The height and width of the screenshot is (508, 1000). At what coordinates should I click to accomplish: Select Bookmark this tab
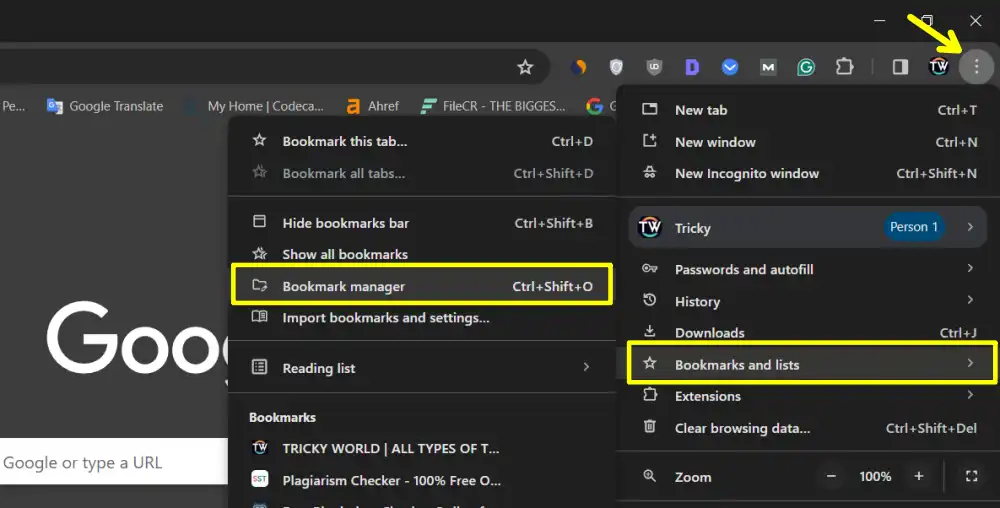click(x=422, y=142)
